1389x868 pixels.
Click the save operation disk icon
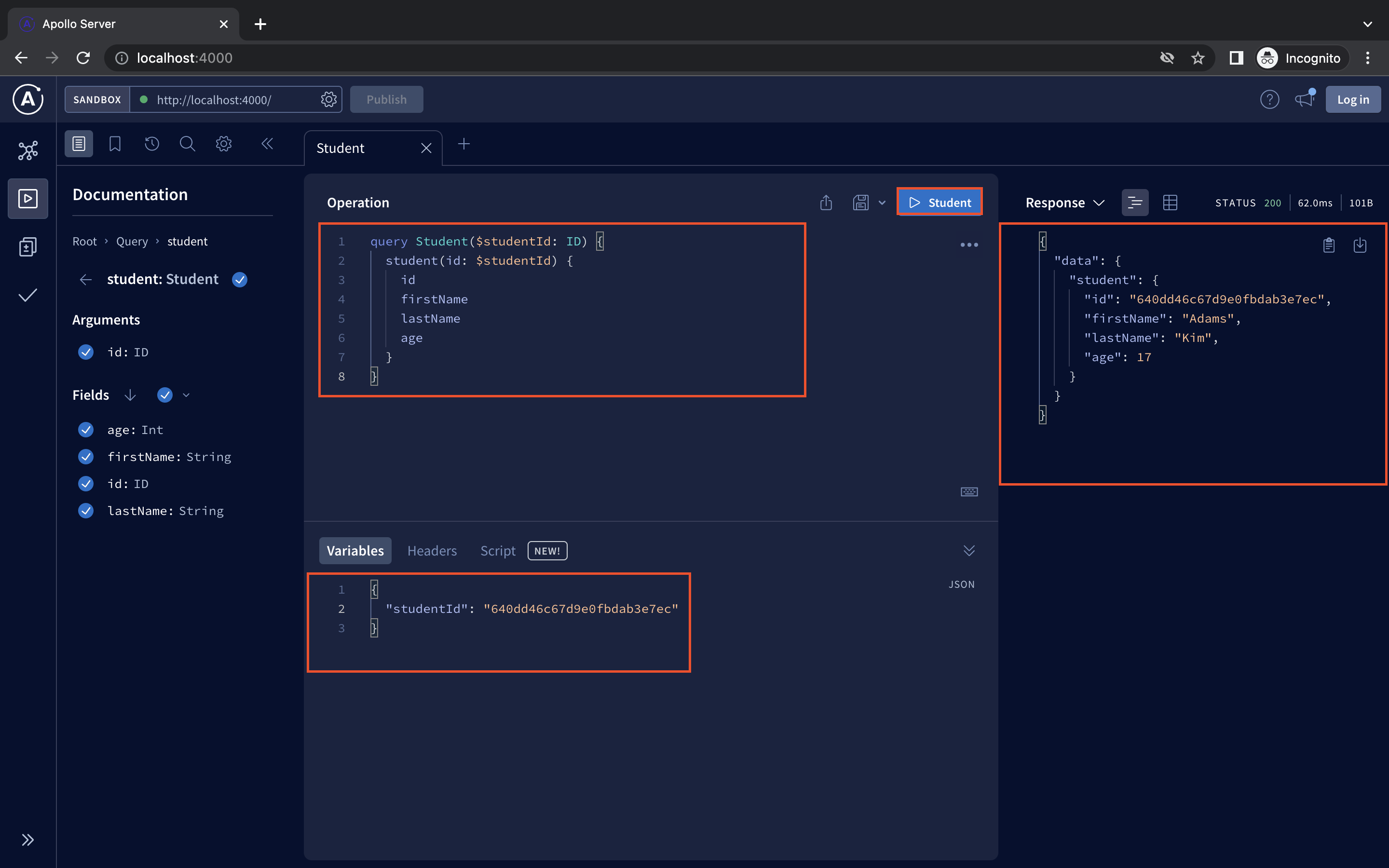860,203
